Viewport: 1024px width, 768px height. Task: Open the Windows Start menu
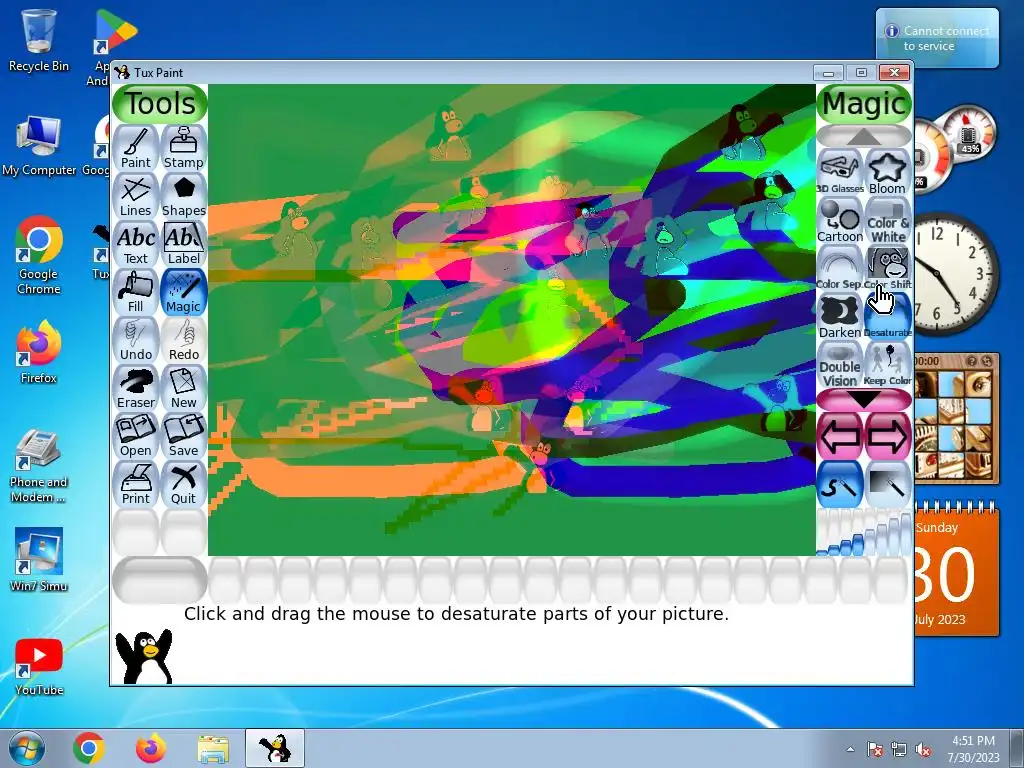point(27,748)
